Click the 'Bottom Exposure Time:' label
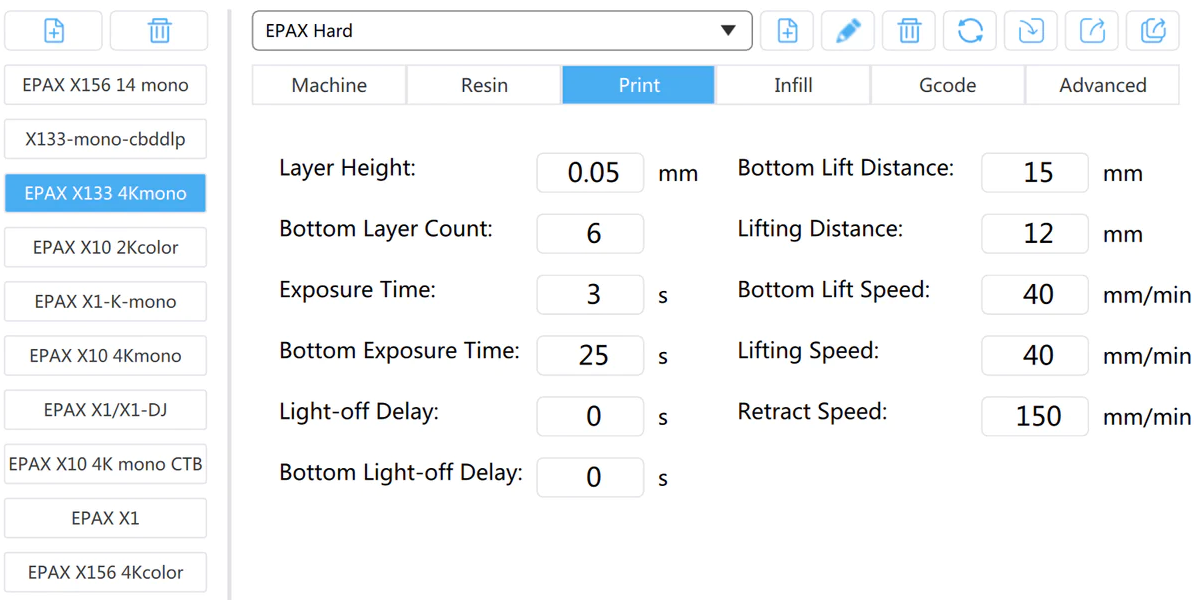1196x600 pixels. pos(400,351)
